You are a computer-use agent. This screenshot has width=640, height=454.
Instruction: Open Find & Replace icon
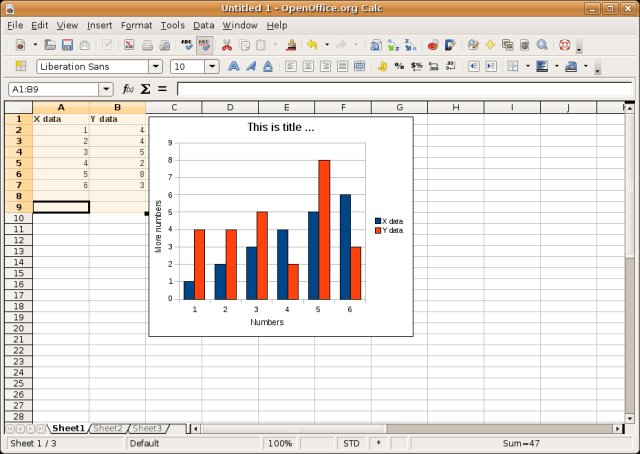click(473, 45)
